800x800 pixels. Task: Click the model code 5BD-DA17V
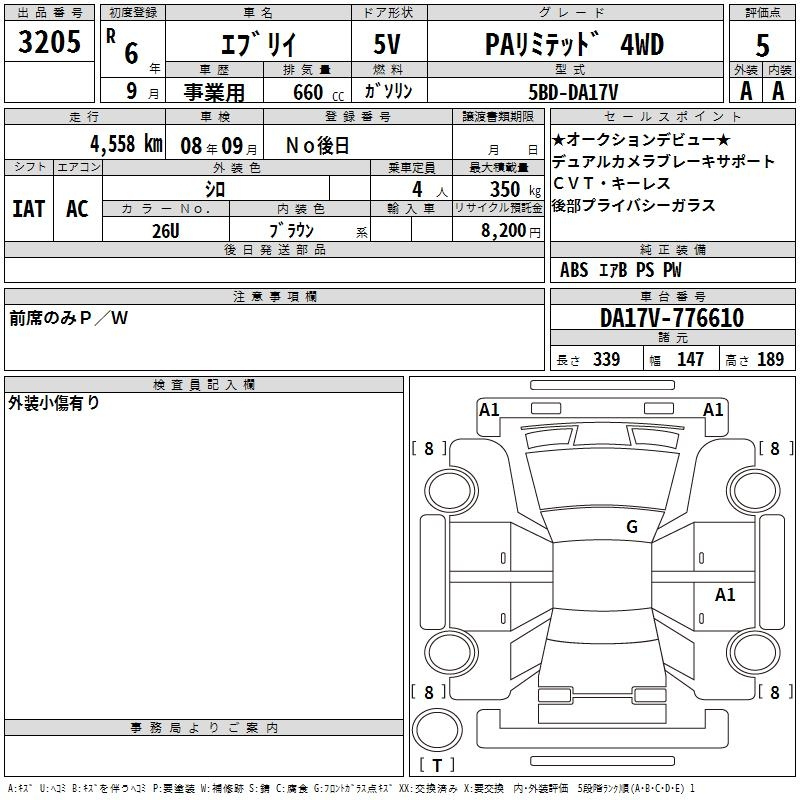click(x=573, y=92)
